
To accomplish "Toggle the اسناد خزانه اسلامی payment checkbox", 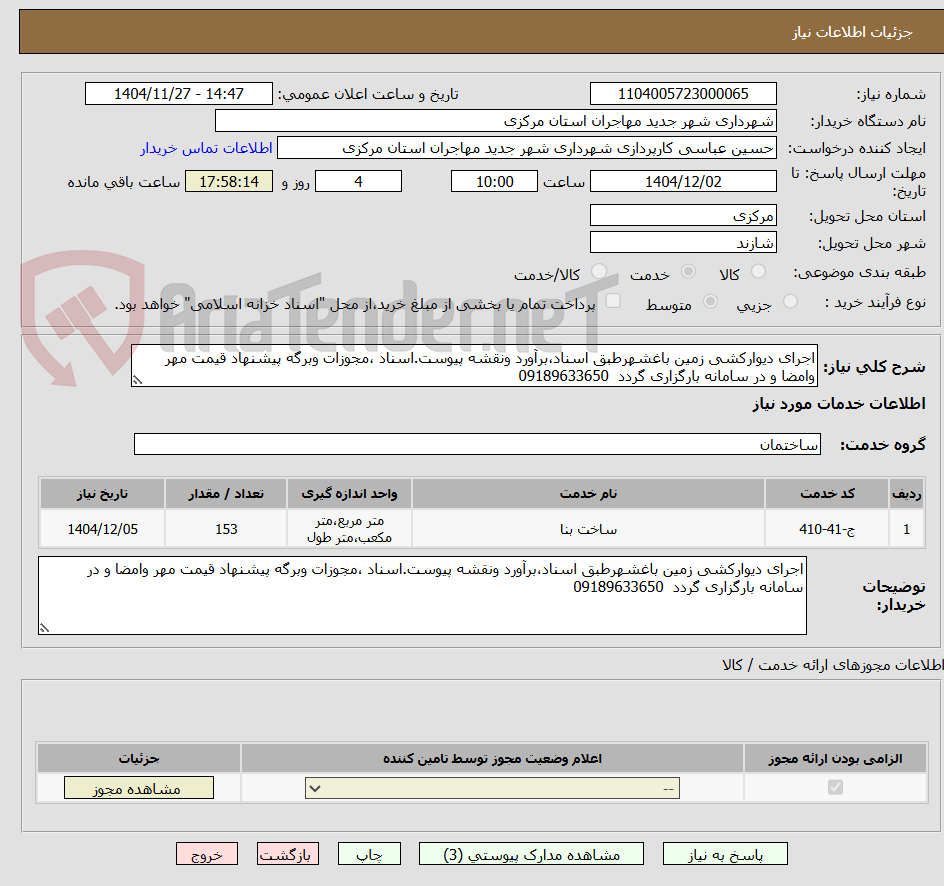I will click(x=613, y=301).
